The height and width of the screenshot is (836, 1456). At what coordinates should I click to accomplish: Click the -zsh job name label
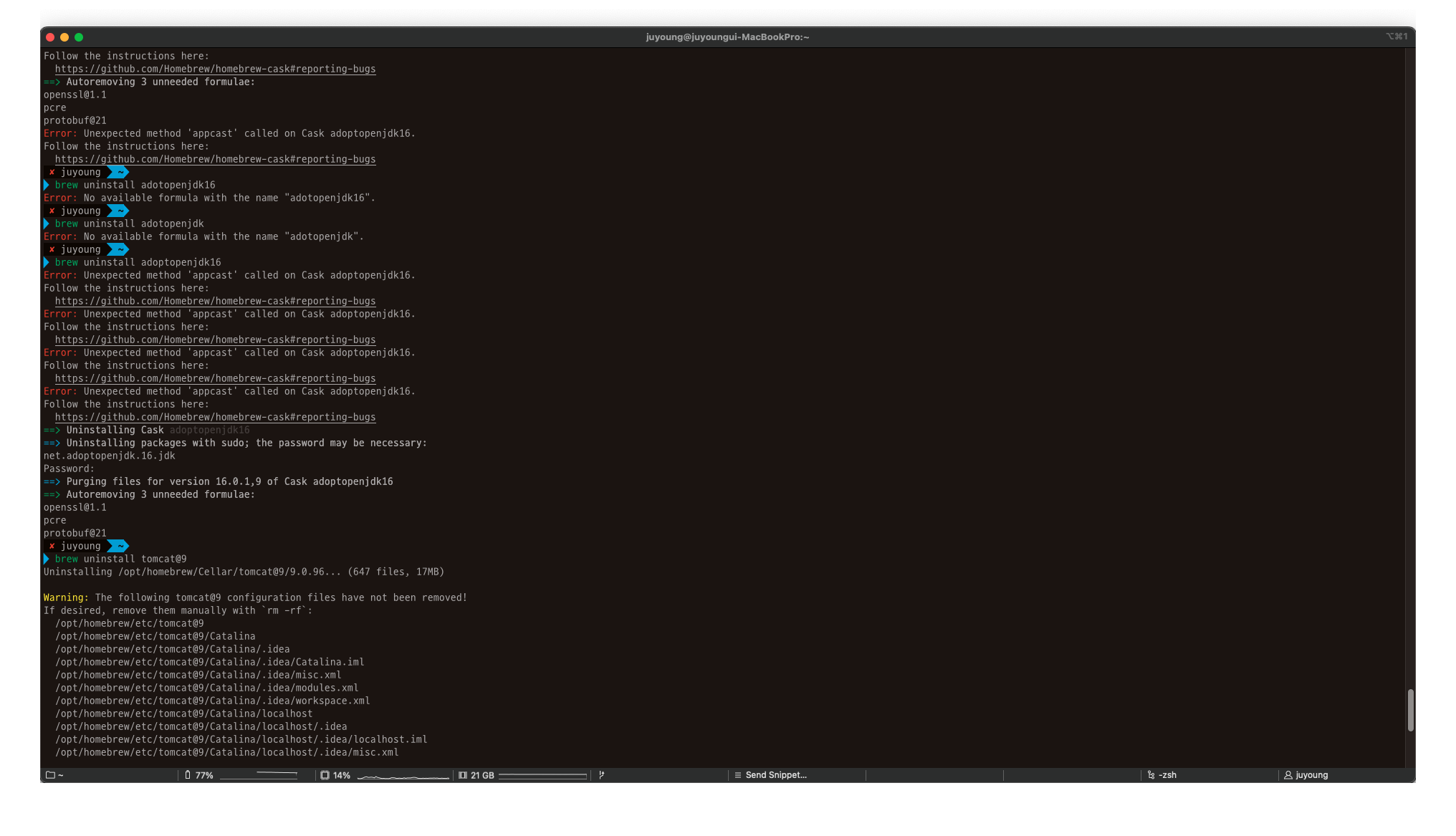[1167, 775]
